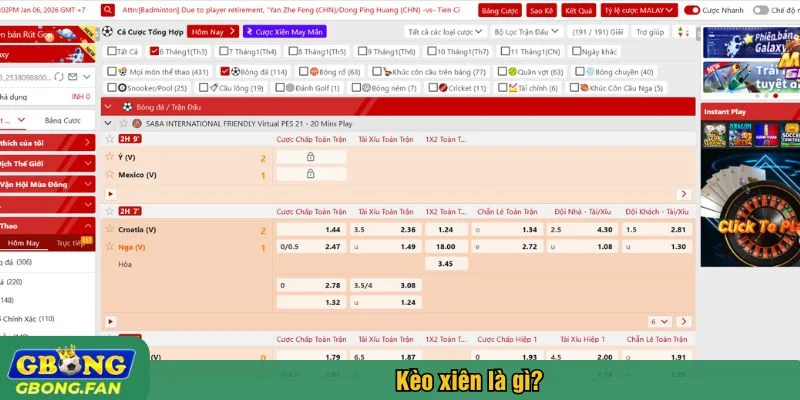Open the Bảng Cược header button
This screenshot has height=400, width=800.
coord(499,10)
